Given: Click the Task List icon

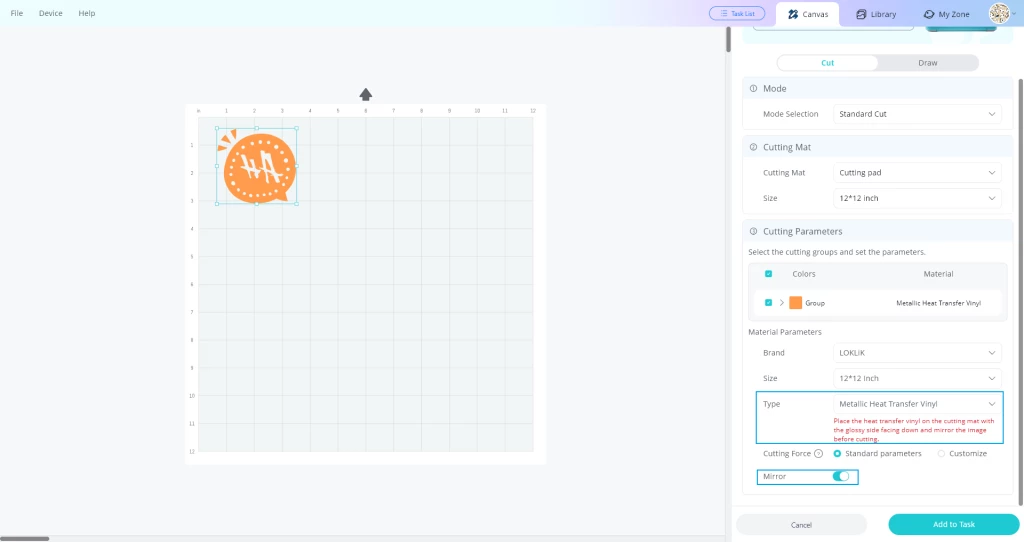Looking at the screenshot, I should point(724,13).
